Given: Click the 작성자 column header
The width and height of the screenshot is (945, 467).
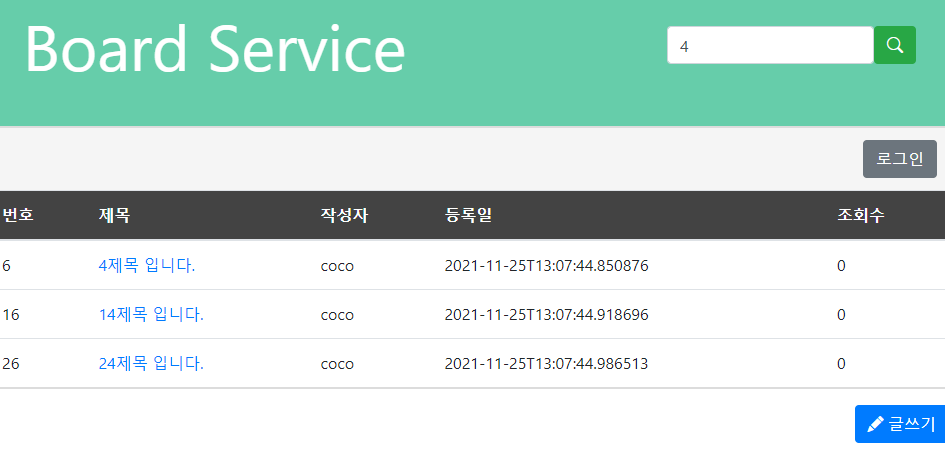Looking at the screenshot, I should tap(344, 215).
